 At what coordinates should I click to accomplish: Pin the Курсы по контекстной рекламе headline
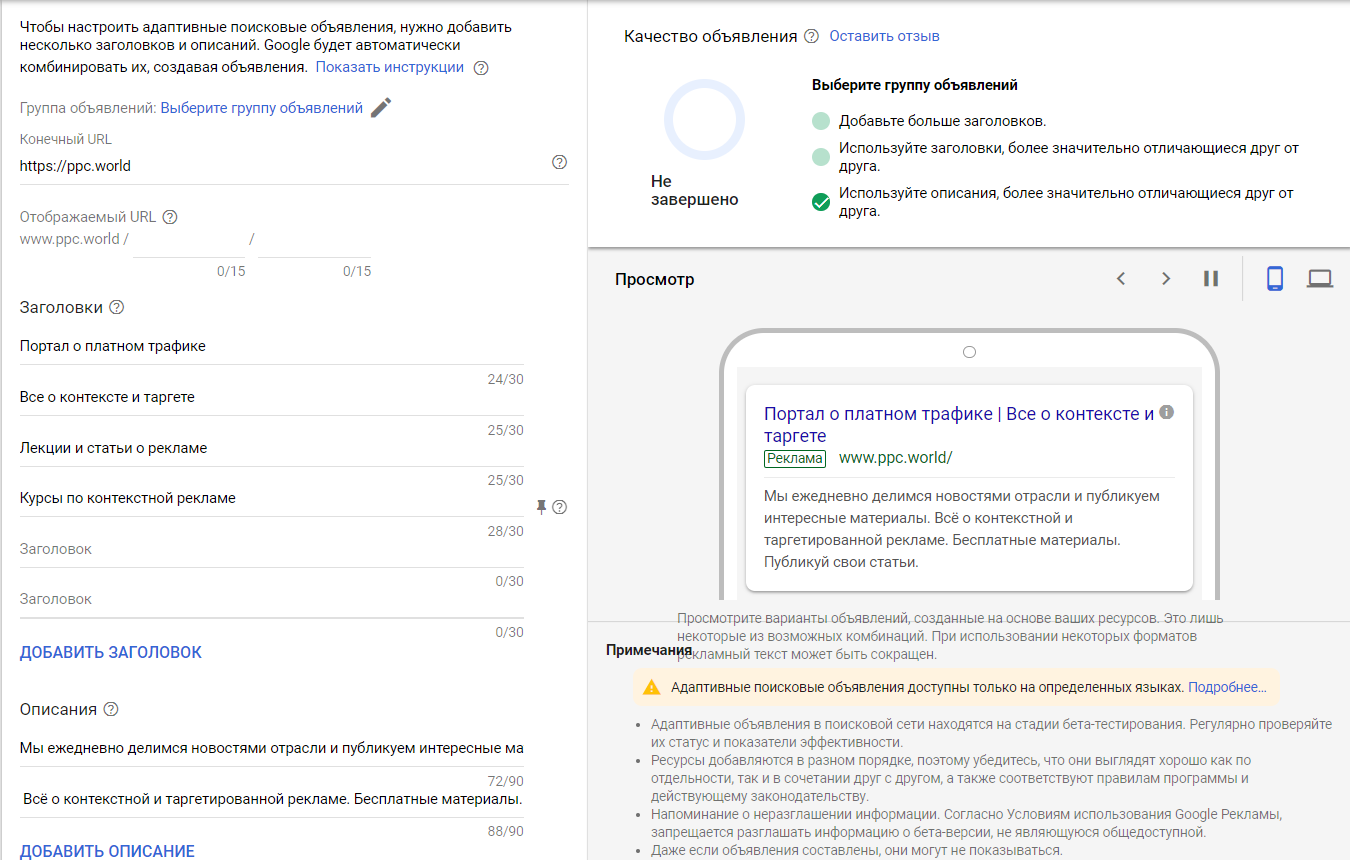(541, 507)
